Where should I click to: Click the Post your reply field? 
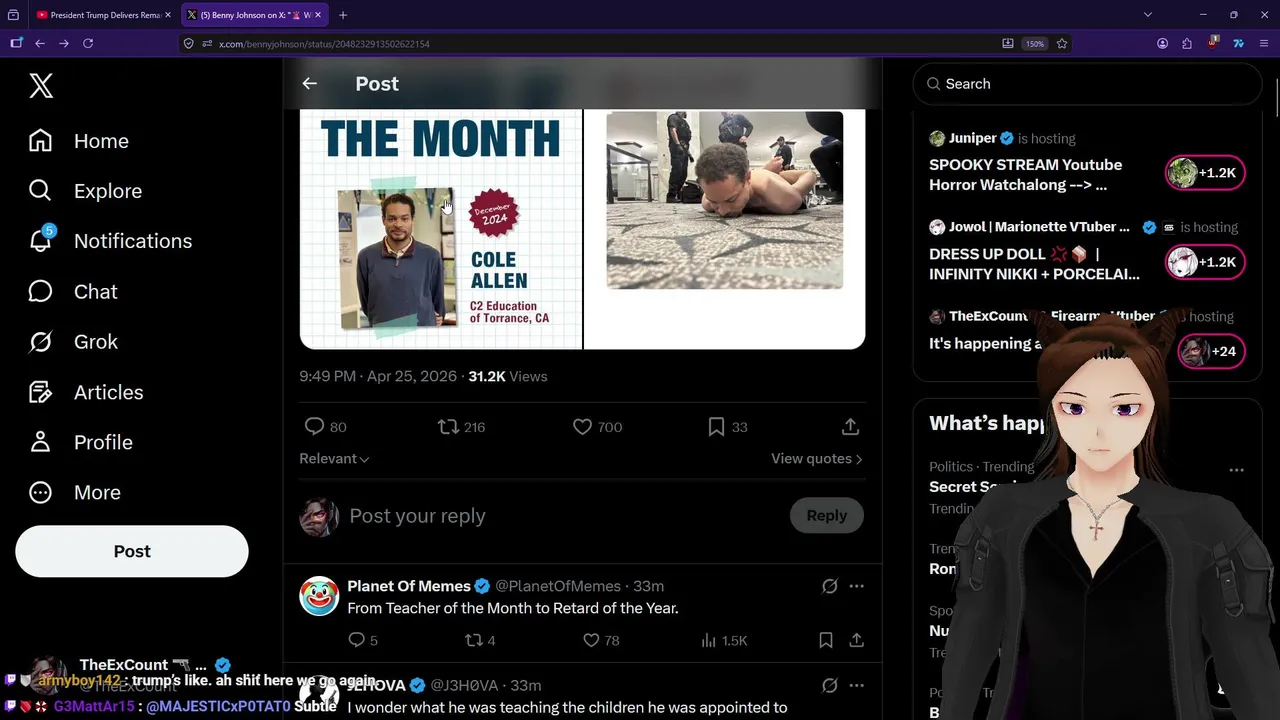point(560,516)
